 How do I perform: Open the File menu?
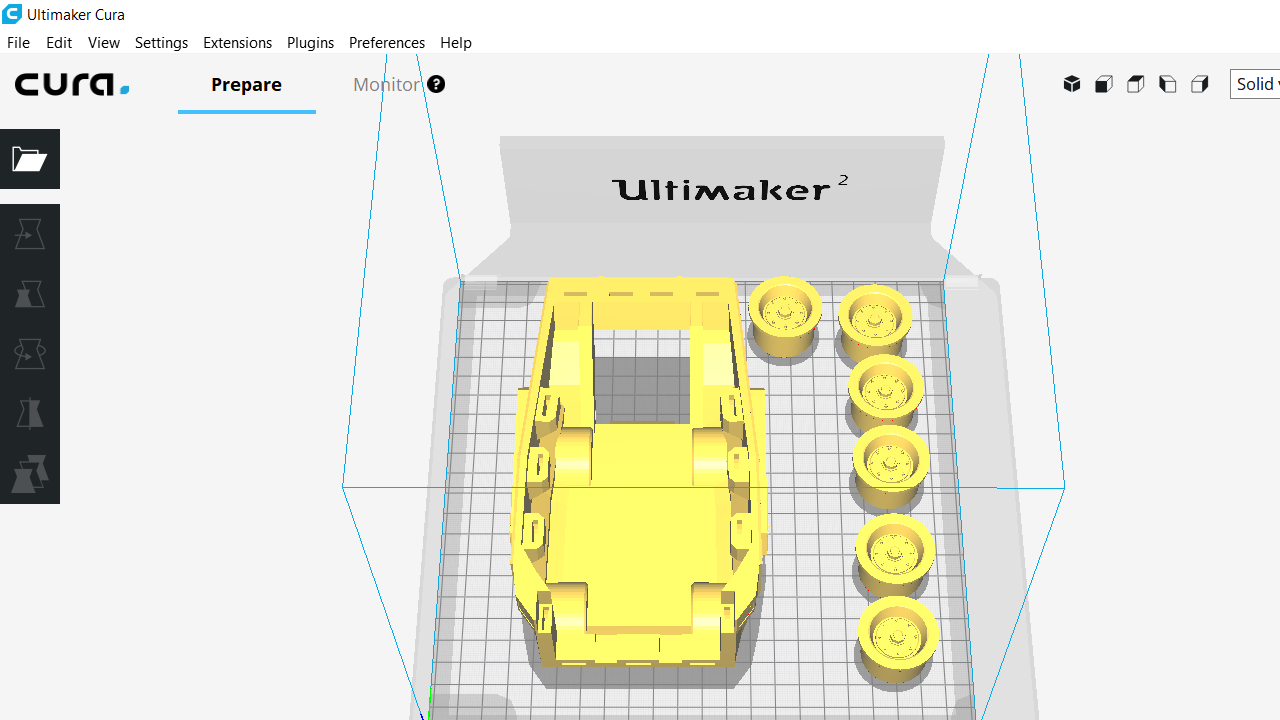18,42
